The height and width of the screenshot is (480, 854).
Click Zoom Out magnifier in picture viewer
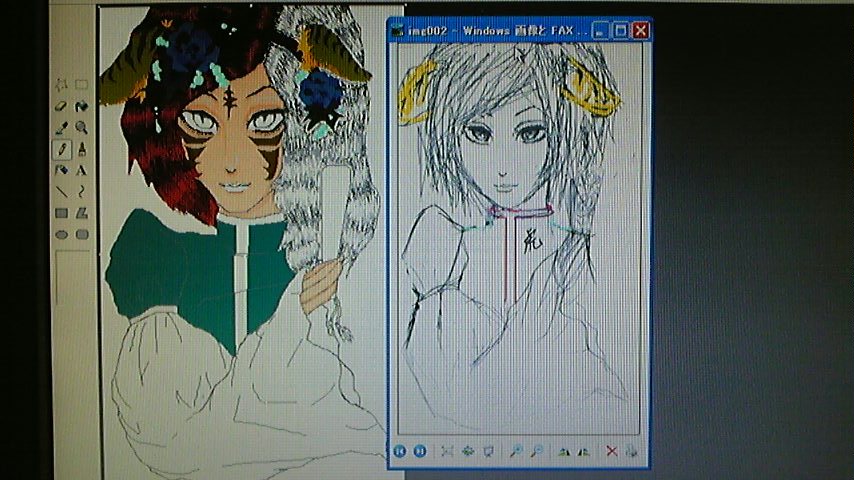[536, 451]
